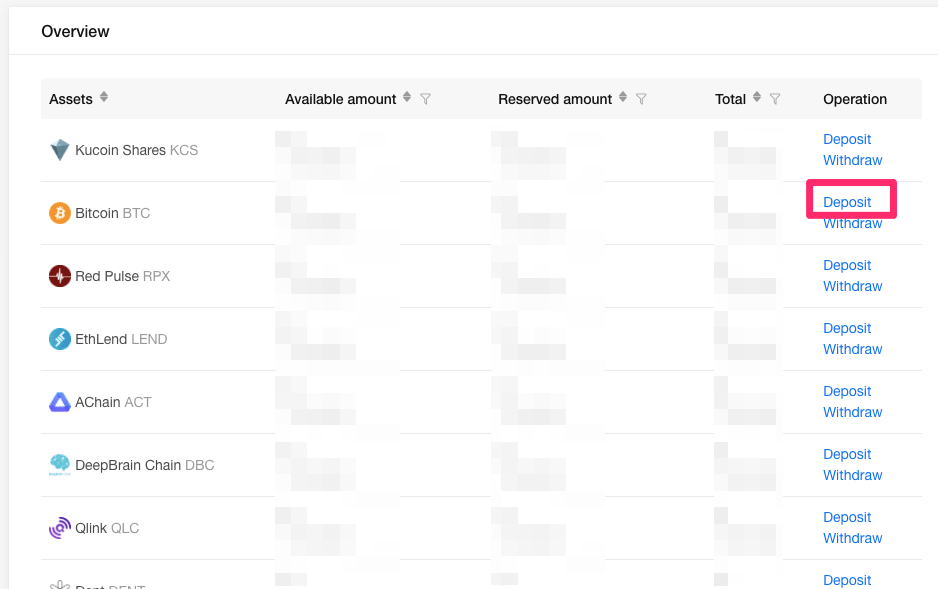The width and height of the screenshot is (938, 589).
Task: Deposit EthLend LEND
Action: [x=847, y=328]
